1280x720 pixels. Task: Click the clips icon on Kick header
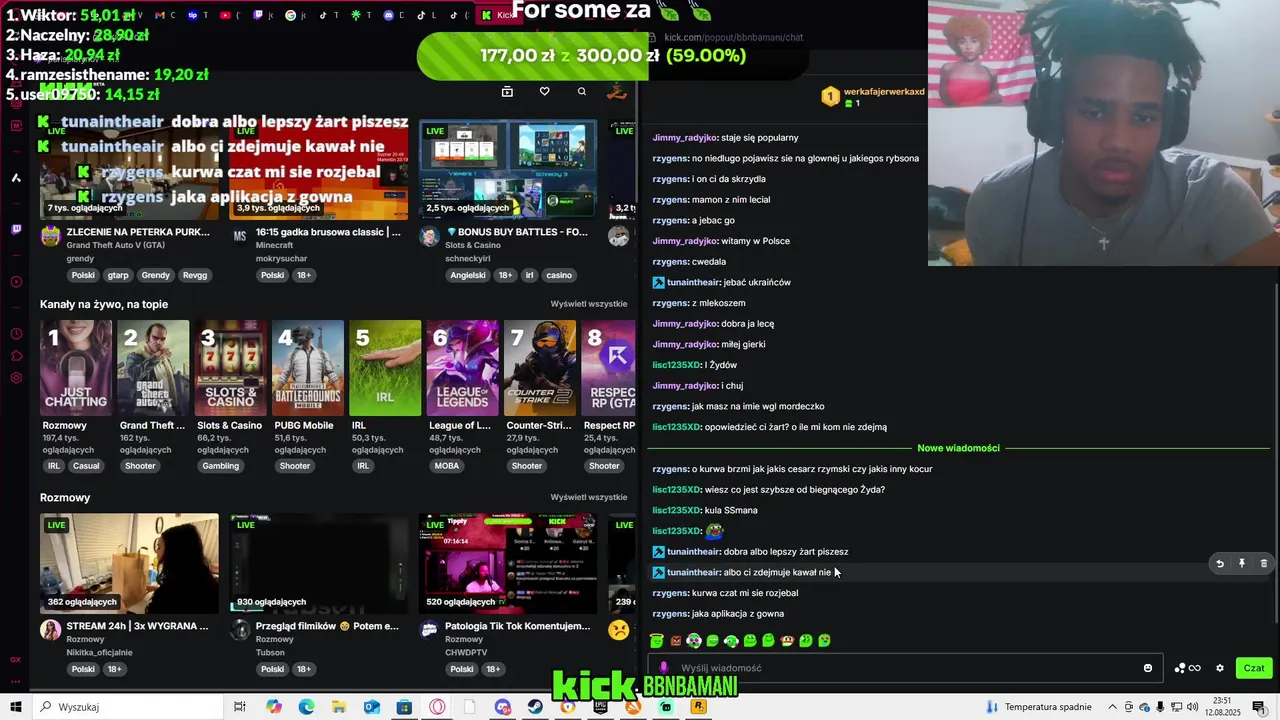[x=507, y=91]
